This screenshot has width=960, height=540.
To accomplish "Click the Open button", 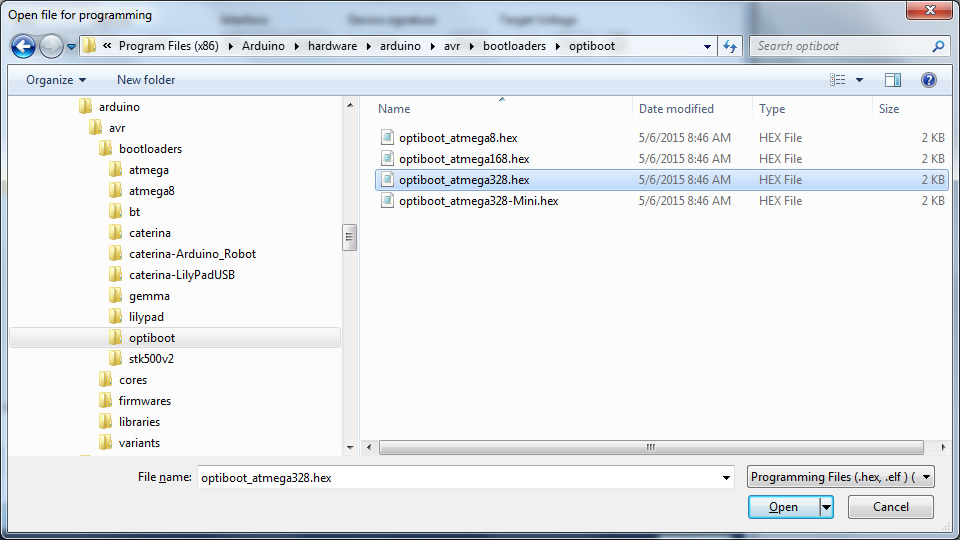I will (783, 507).
